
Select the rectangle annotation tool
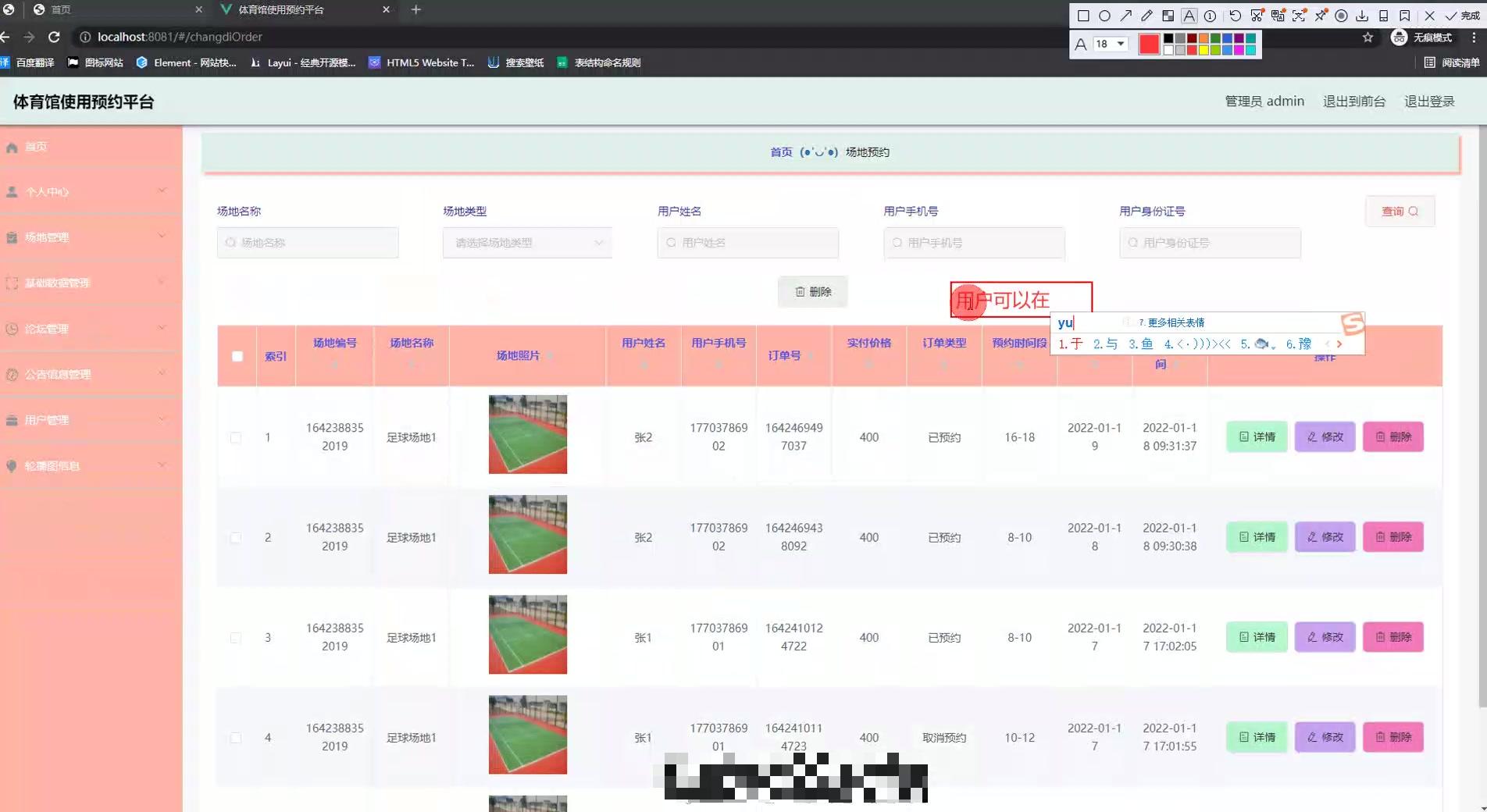pos(1082,15)
